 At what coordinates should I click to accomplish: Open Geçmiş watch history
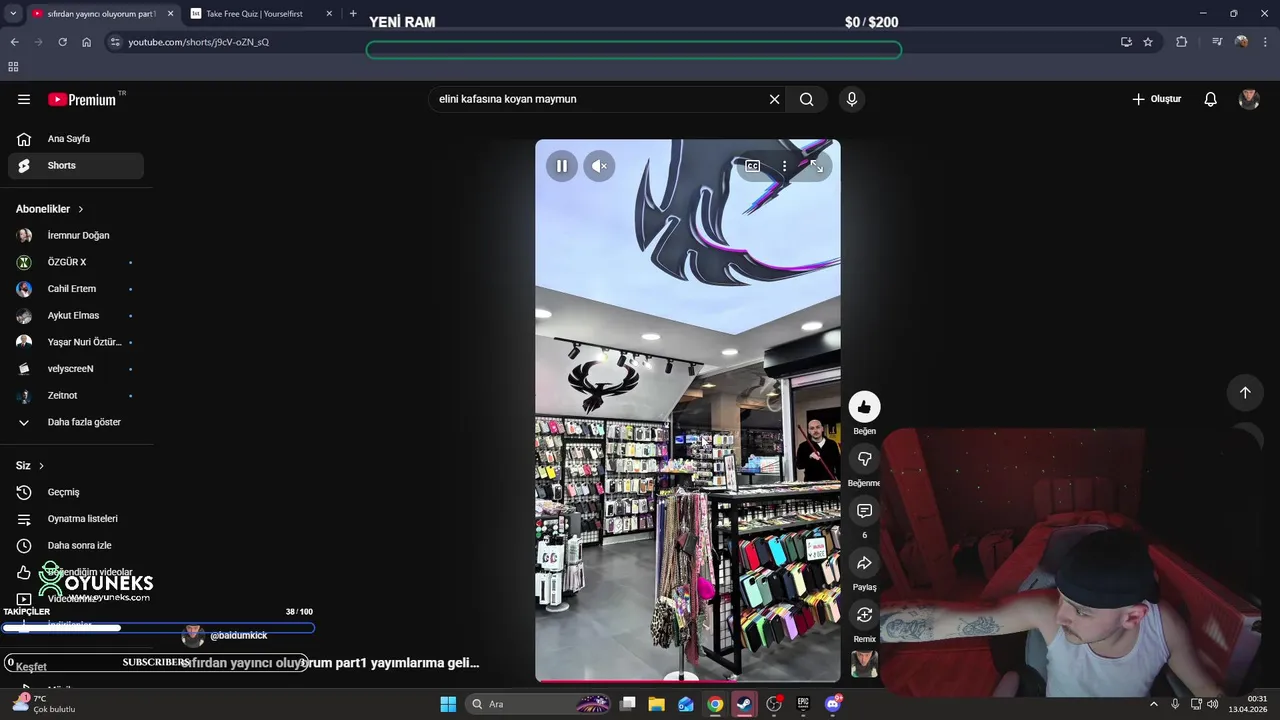pyautogui.click(x=76, y=492)
